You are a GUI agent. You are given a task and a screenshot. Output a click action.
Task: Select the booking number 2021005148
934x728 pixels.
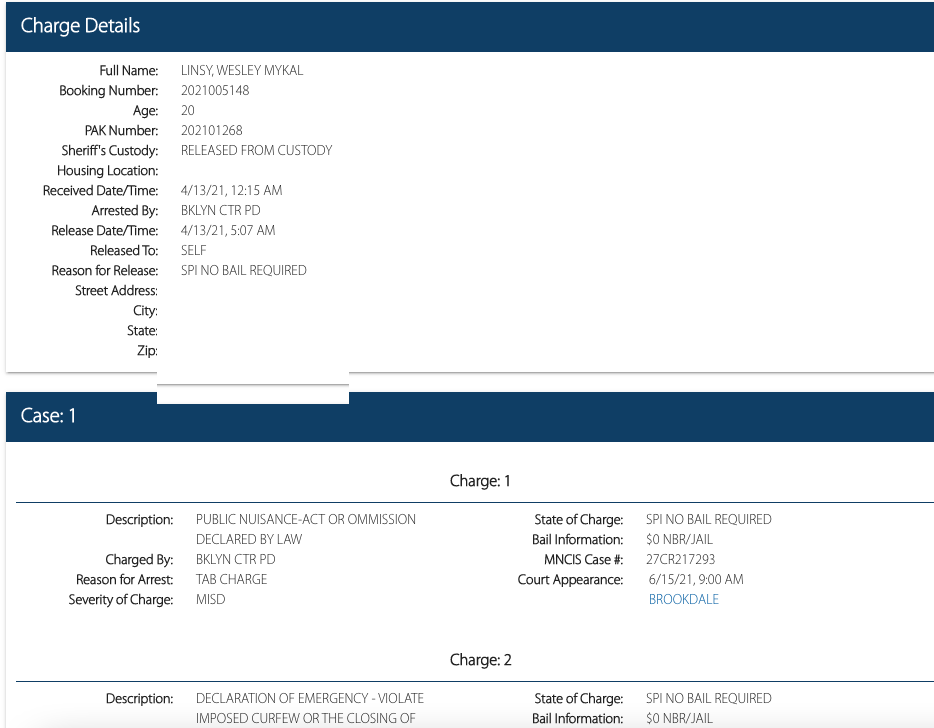(215, 91)
